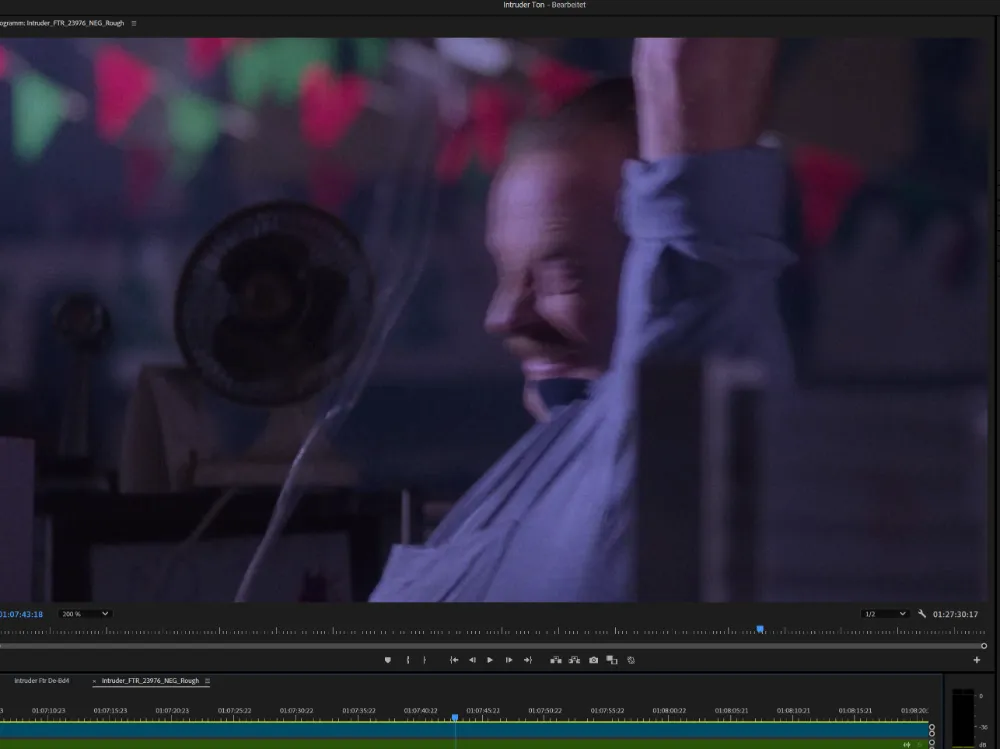Export frame with the camera icon
Viewport: 1000px width, 749px height.
[x=594, y=660]
